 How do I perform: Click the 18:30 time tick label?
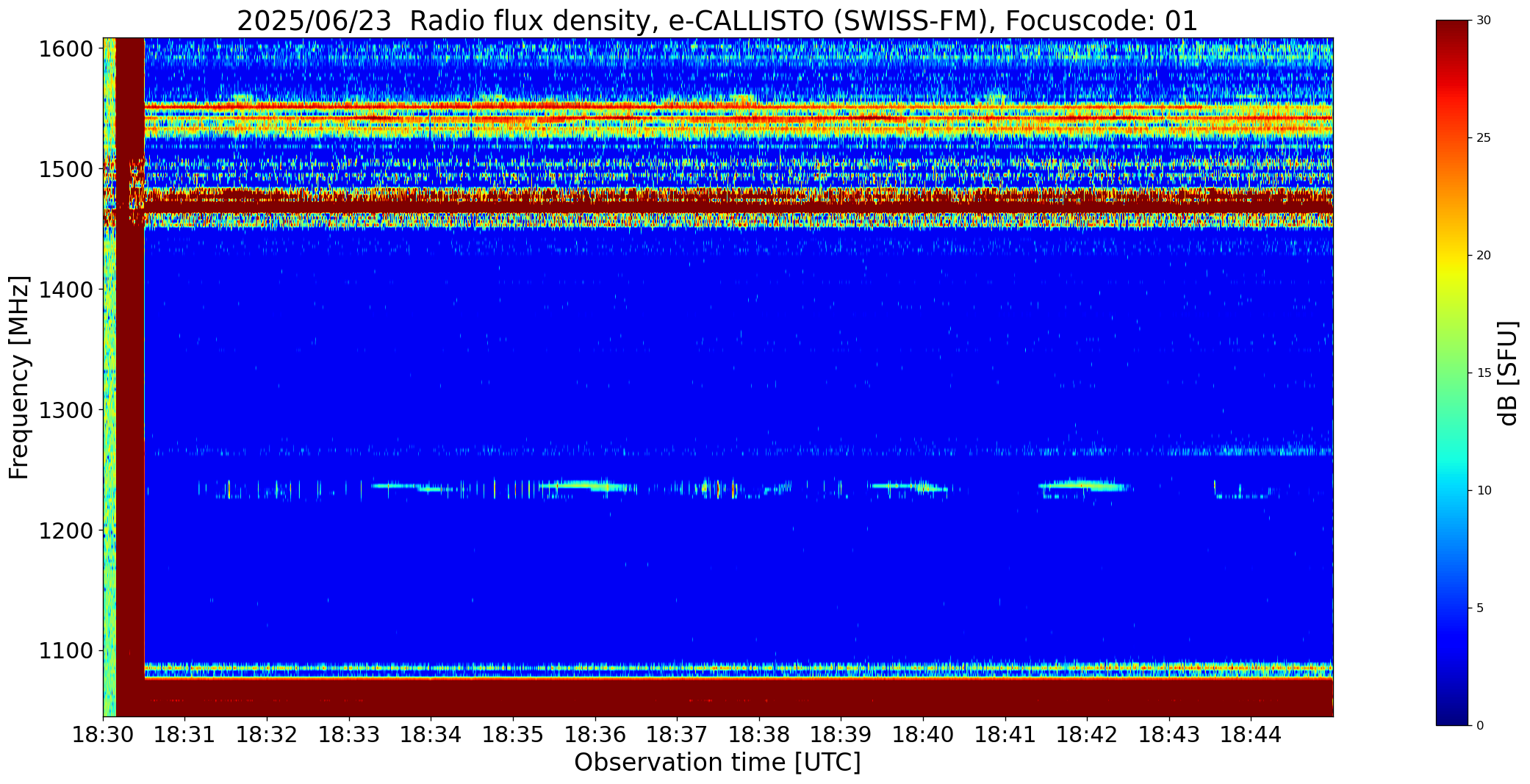pyautogui.click(x=103, y=734)
